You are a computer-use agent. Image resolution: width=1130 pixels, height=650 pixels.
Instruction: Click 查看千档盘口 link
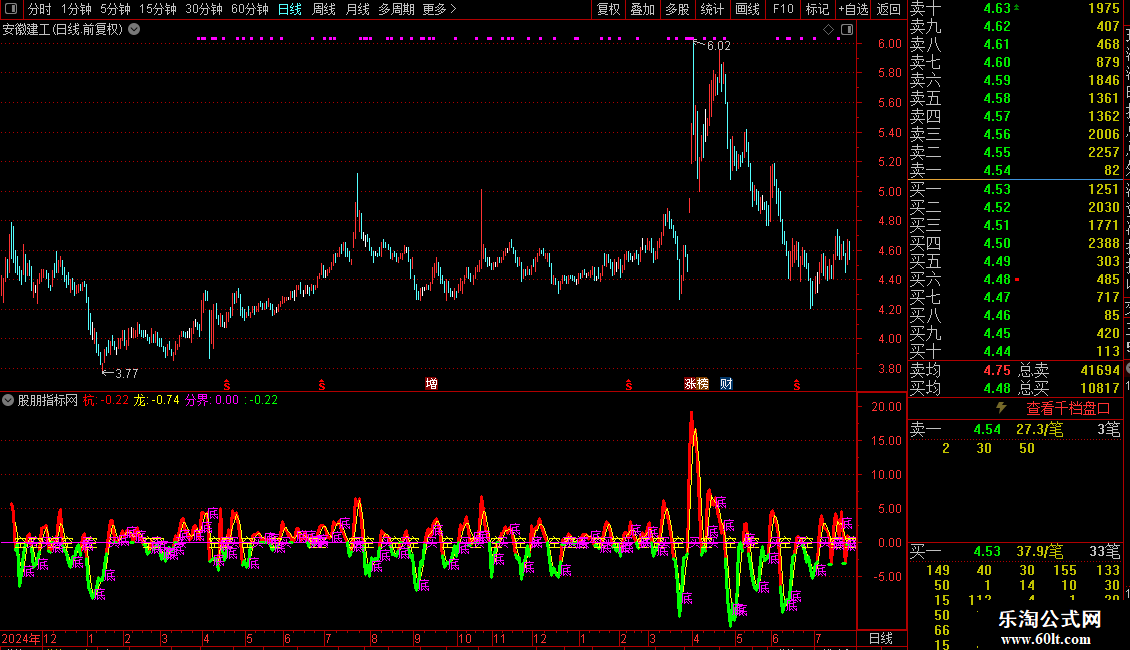click(1068, 409)
